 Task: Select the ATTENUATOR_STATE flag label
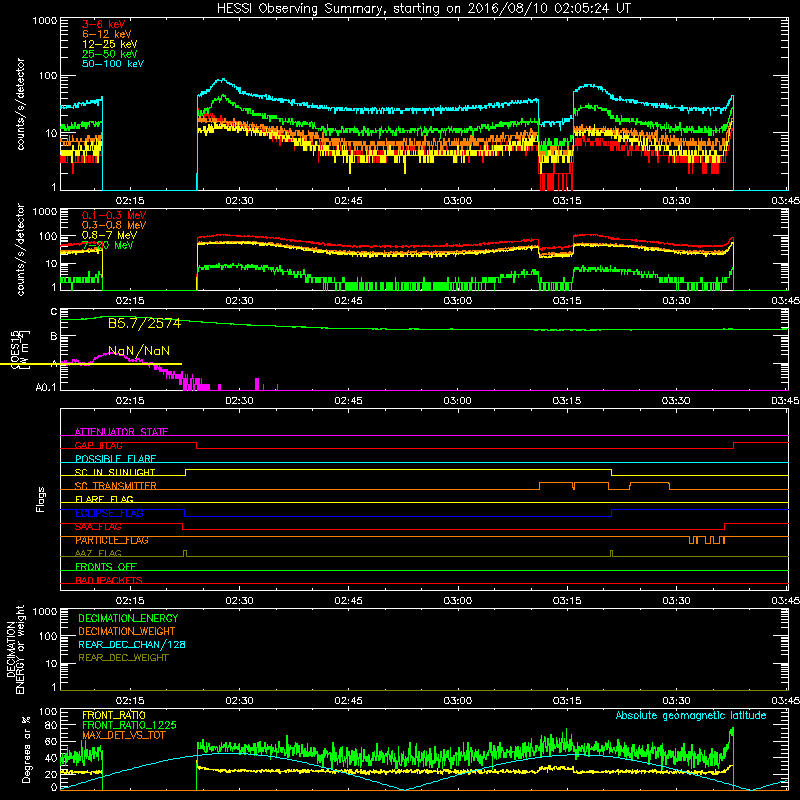121,432
